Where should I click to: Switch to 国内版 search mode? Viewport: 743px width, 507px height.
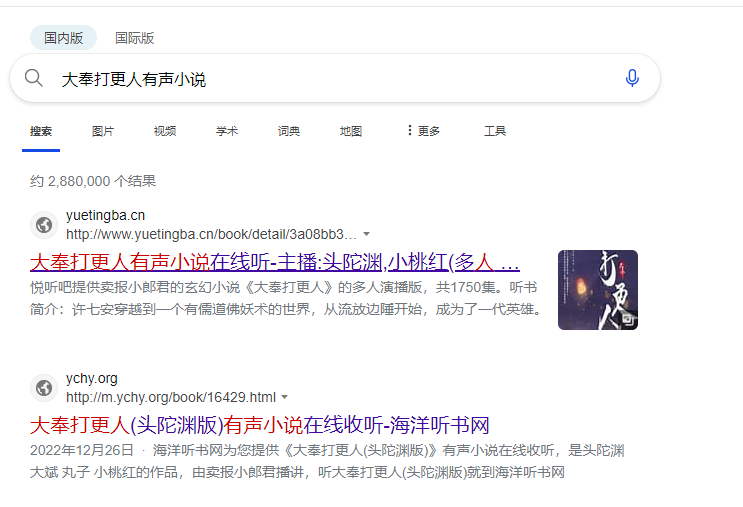[x=63, y=38]
